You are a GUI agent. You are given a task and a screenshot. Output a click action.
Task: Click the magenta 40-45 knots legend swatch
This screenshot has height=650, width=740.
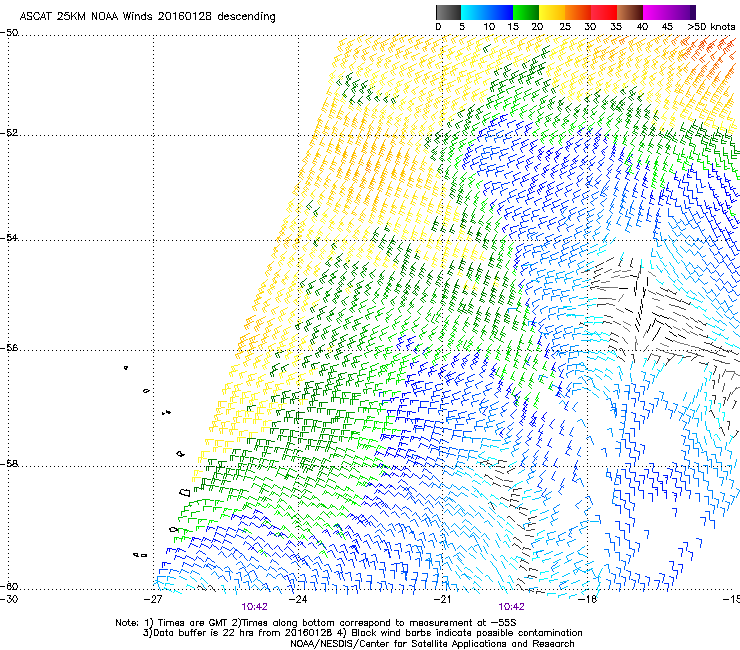[656, 12]
